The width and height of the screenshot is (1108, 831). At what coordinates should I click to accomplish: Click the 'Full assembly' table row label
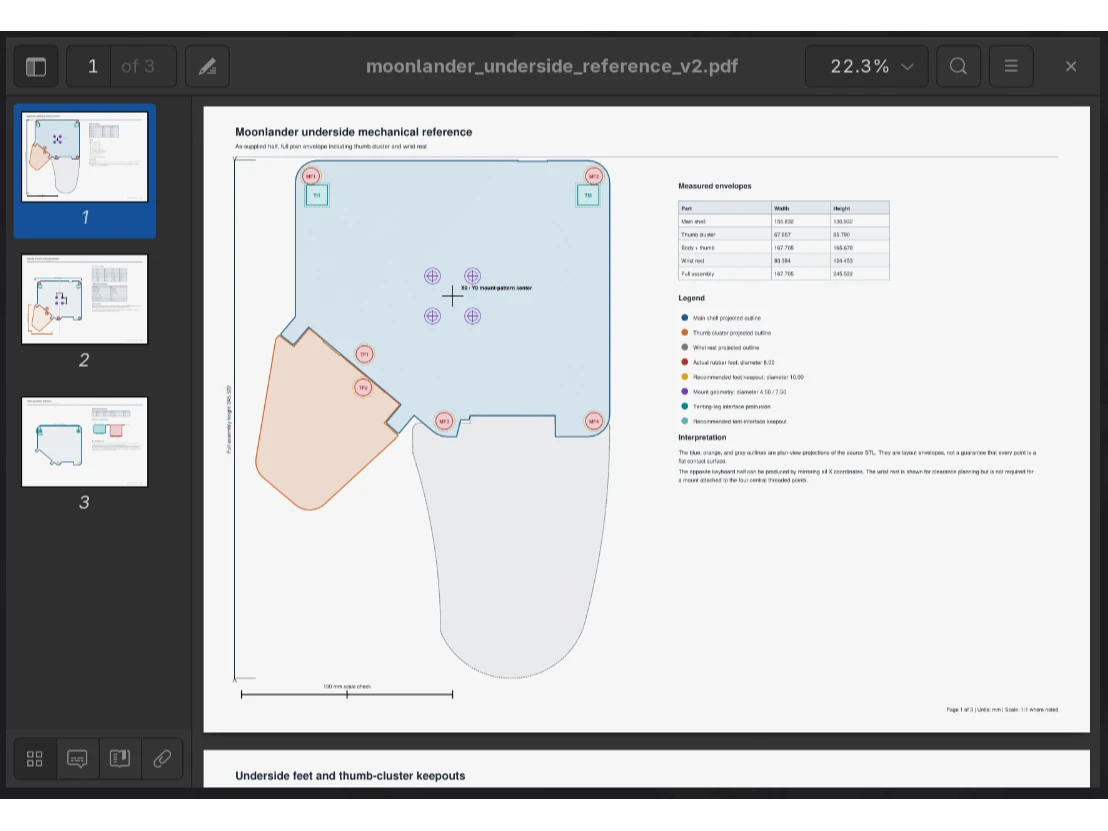pos(697,274)
